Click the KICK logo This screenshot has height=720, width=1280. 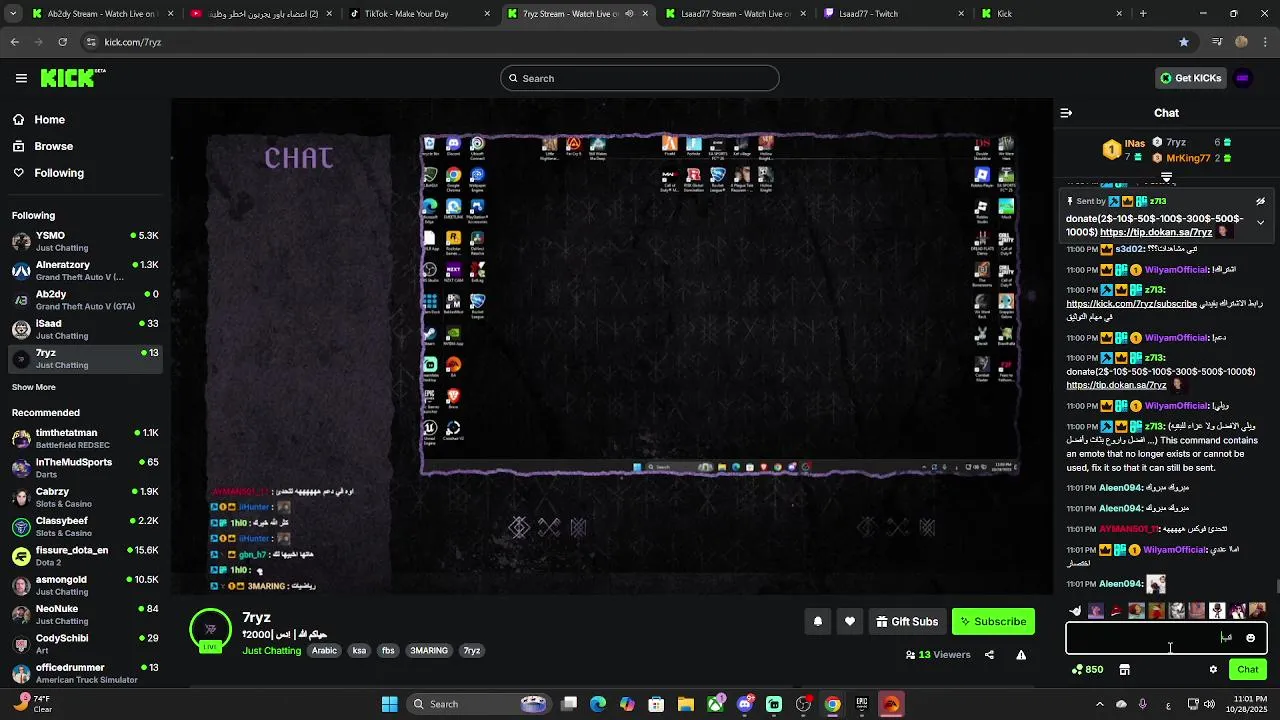(x=73, y=78)
